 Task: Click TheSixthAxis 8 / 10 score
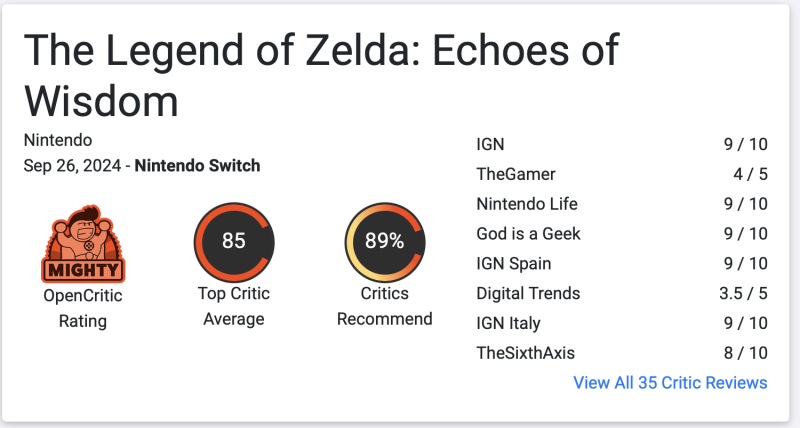point(745,353)
